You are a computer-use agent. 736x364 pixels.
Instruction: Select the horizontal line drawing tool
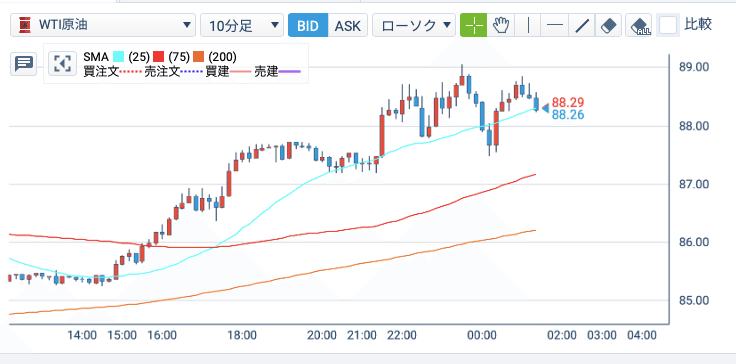click(x=555, y=25)
